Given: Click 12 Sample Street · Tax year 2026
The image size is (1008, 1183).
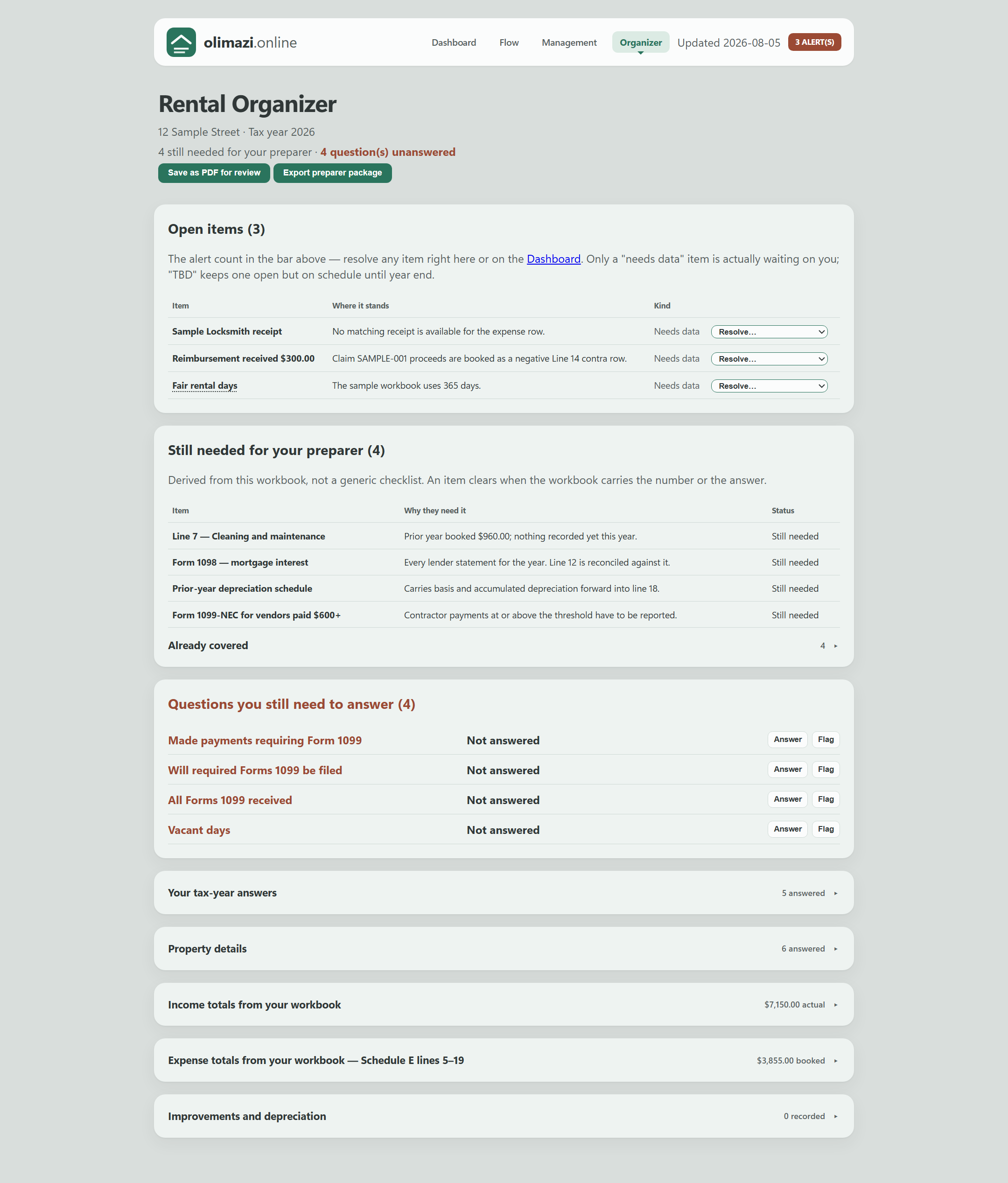Looking at the screenshot, I should point(237,132).
